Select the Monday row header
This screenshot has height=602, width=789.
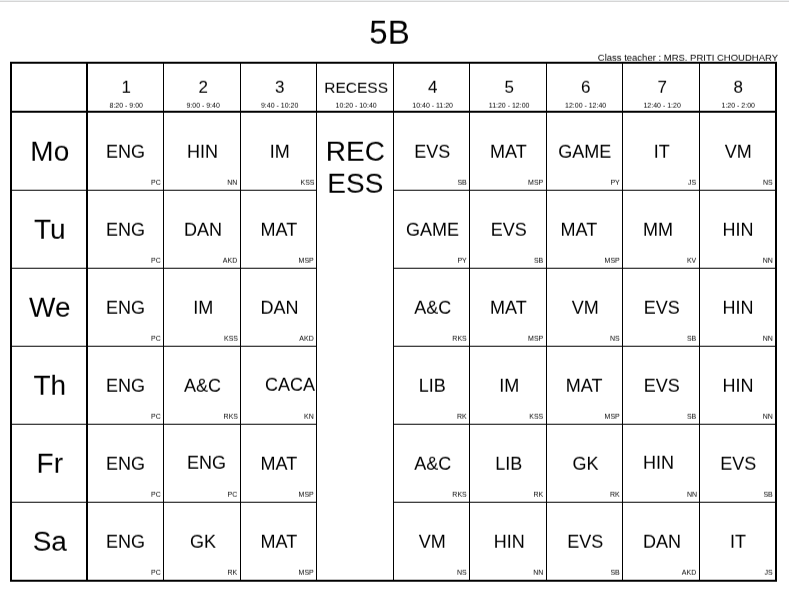click(50, 151)
